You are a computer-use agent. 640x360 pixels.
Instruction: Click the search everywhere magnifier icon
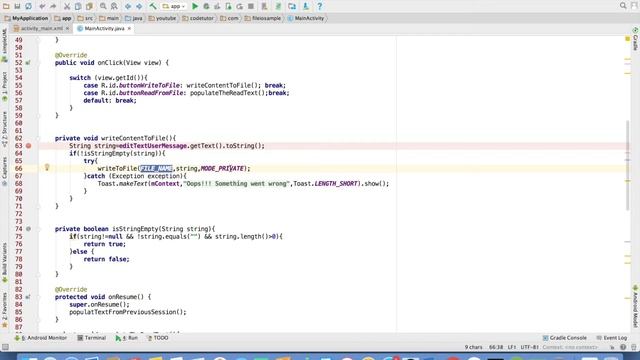pyautogui.click(x=623, y=6)
